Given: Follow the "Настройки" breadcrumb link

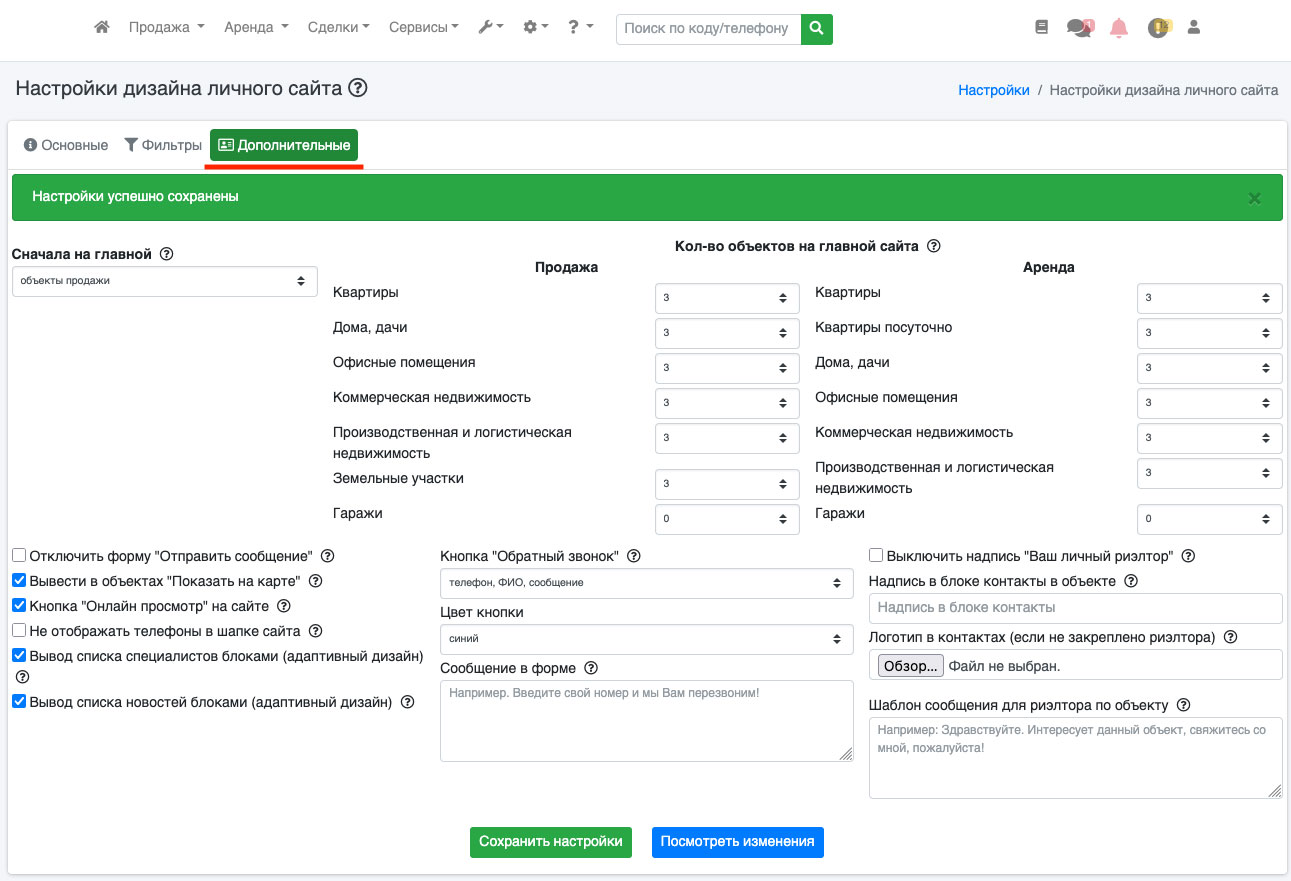Looking at the screenshot, I should coord(994,90).
